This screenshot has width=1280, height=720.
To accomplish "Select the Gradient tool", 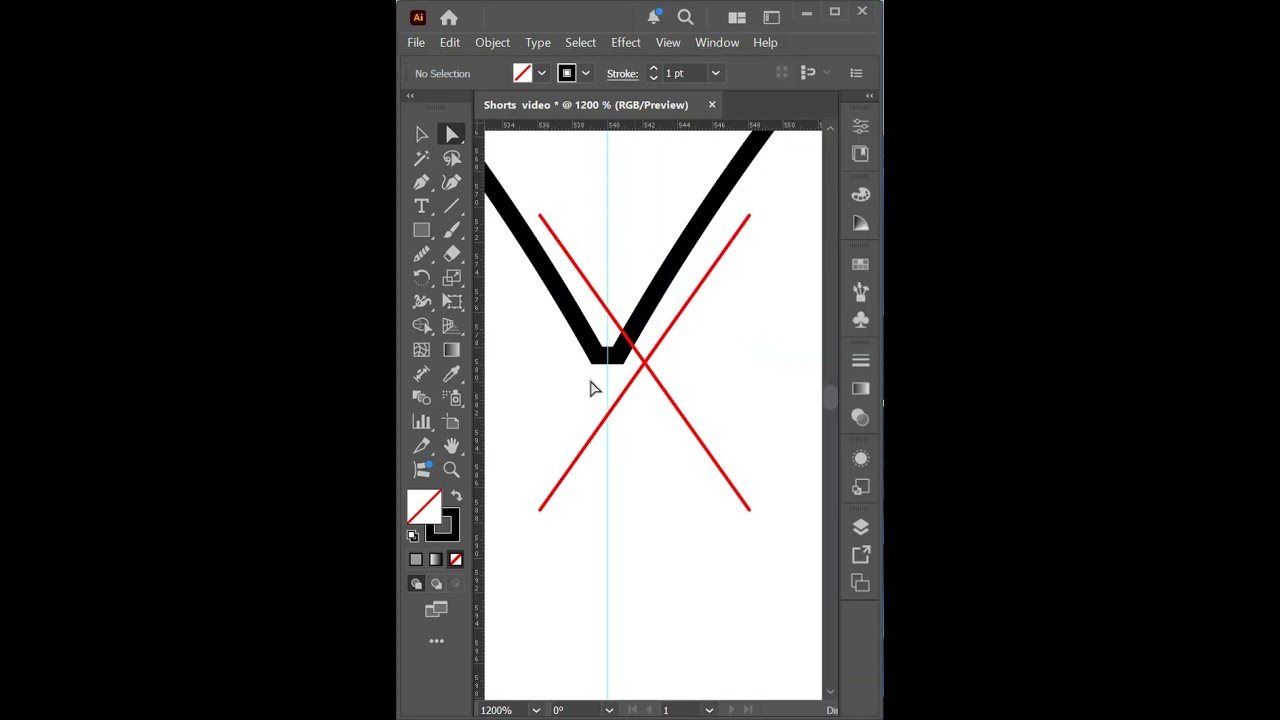I will (x=452, y=350).
